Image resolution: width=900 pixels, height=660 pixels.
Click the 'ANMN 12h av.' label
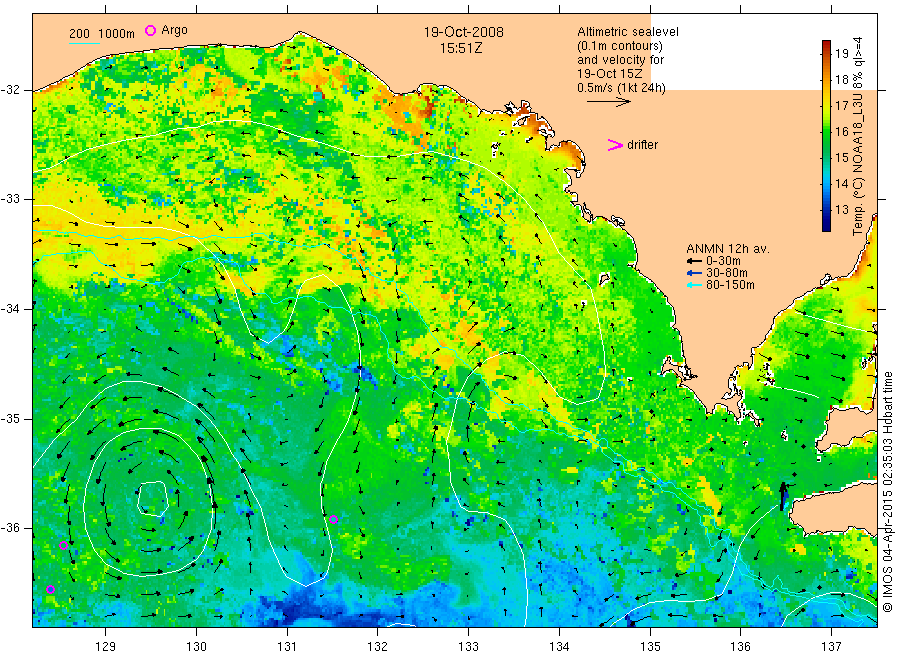point(728,249)
